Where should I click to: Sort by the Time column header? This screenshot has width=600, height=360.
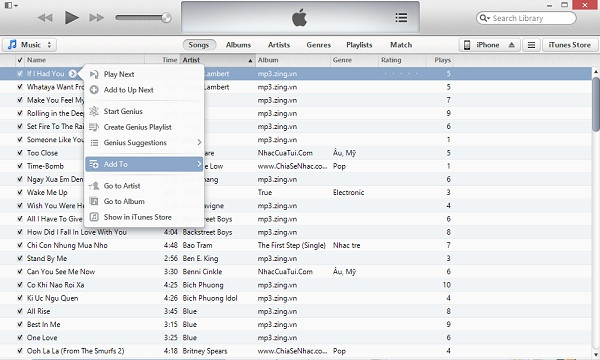click(x=170, y=60)
